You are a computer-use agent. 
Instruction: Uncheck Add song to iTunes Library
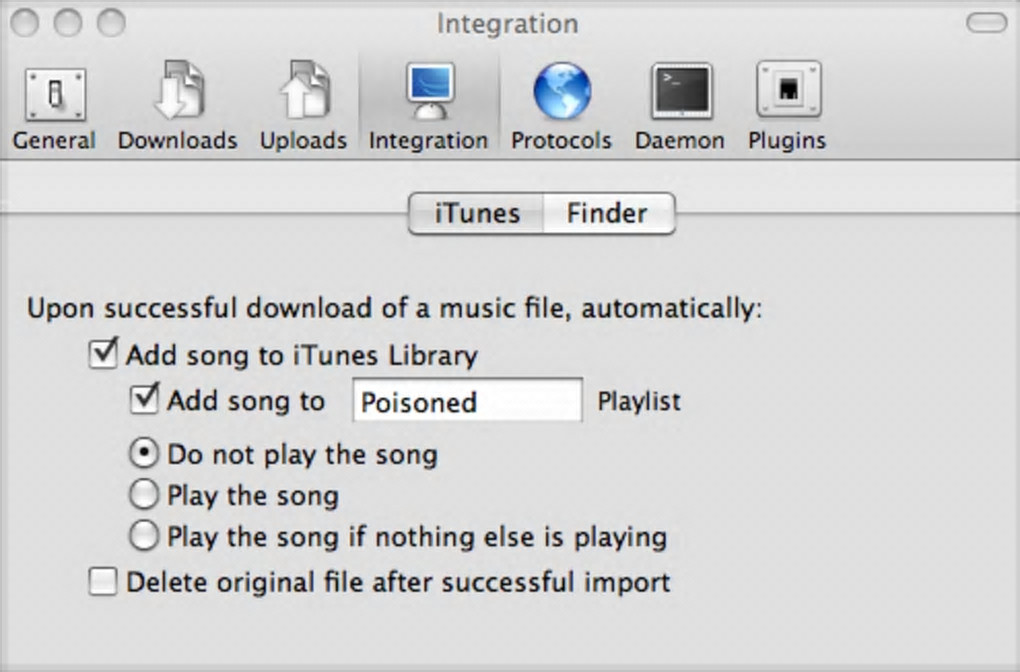[103, 355]
